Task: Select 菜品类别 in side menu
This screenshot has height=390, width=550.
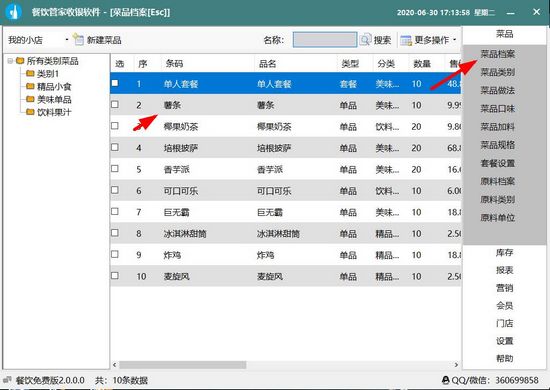Action: pos(497,72)
